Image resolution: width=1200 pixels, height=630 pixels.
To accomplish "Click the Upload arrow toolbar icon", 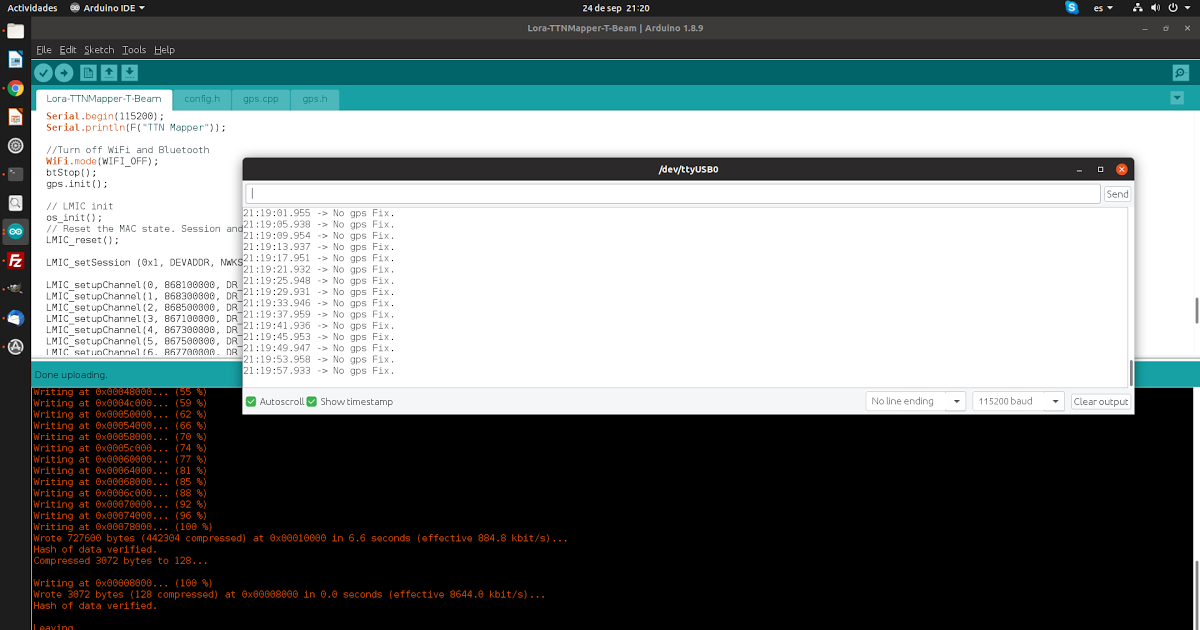I will (64, 72).
